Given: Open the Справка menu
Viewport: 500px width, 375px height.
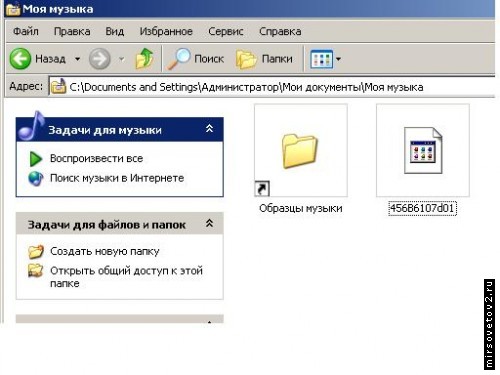Looking at the screenshot, I should pos(280,31).
